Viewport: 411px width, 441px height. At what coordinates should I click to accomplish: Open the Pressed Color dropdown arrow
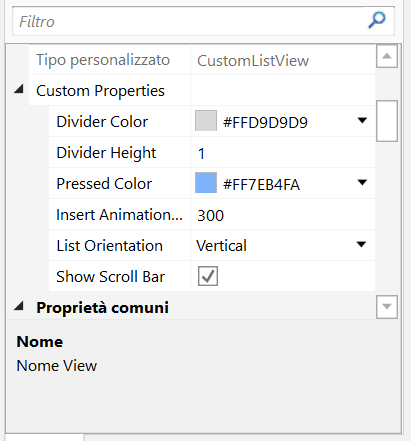(362, 182)
